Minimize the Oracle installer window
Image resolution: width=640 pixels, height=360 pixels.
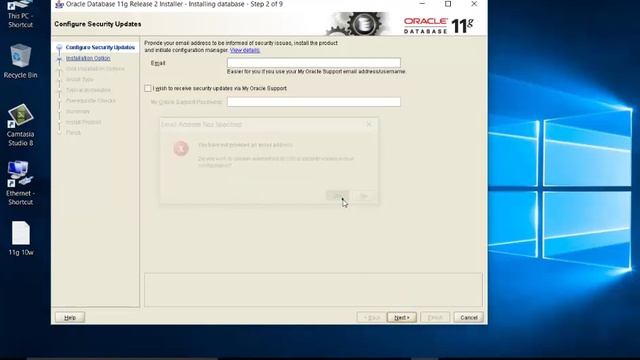(x=422, y=4)
